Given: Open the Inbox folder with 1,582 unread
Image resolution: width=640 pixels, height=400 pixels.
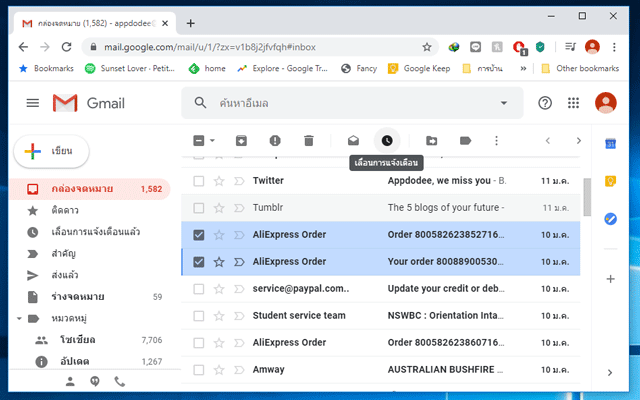Looking at the screenshot, I should pyautogui.click(x=89, y=189).
